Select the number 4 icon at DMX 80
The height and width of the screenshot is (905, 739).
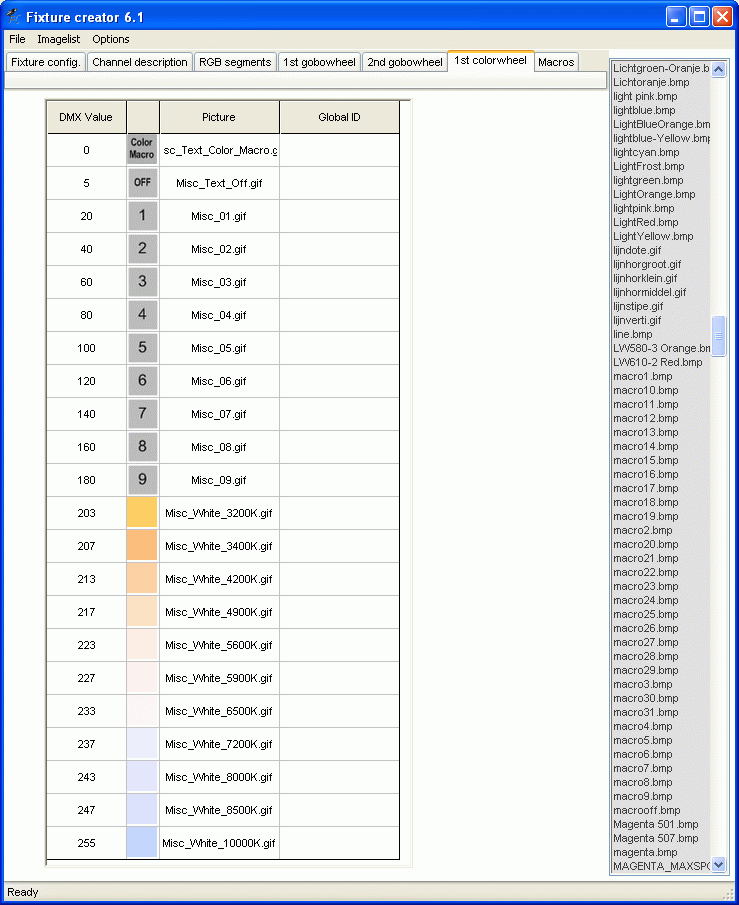tap(142, 315)
